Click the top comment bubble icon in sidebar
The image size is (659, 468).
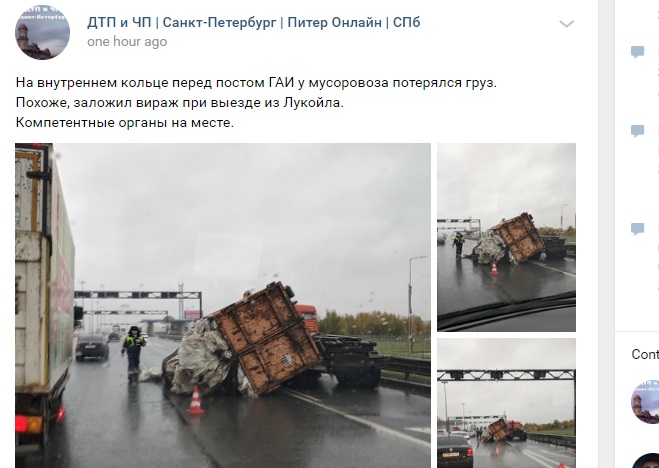coord(638,52)
